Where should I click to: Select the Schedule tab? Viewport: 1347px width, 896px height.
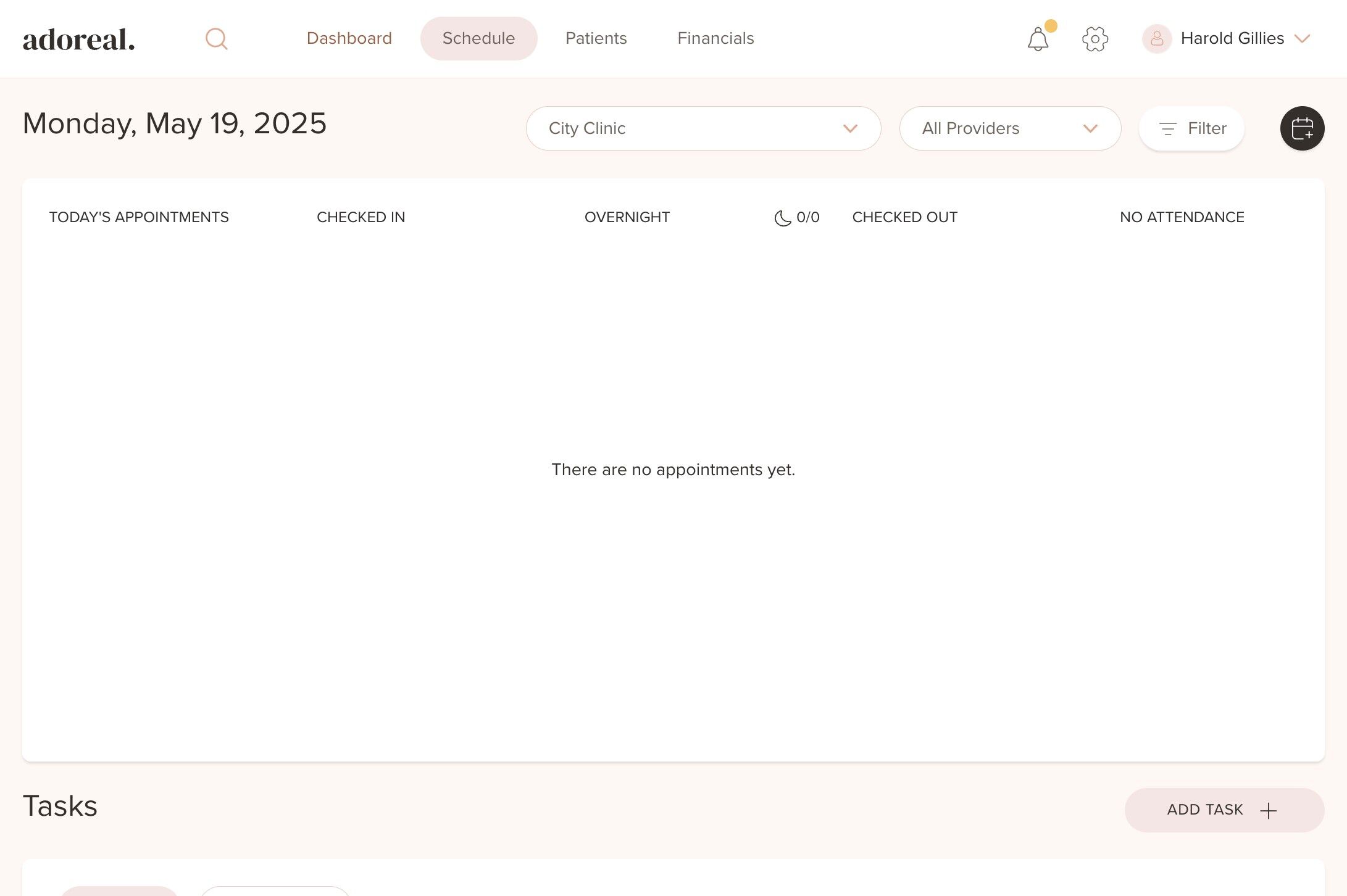(478, 38)
